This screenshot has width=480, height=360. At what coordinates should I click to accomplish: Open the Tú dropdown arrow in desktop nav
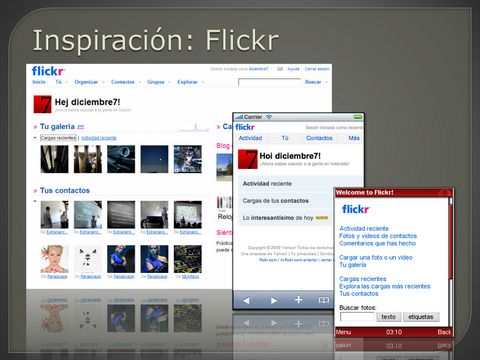[x=67, y=82]
